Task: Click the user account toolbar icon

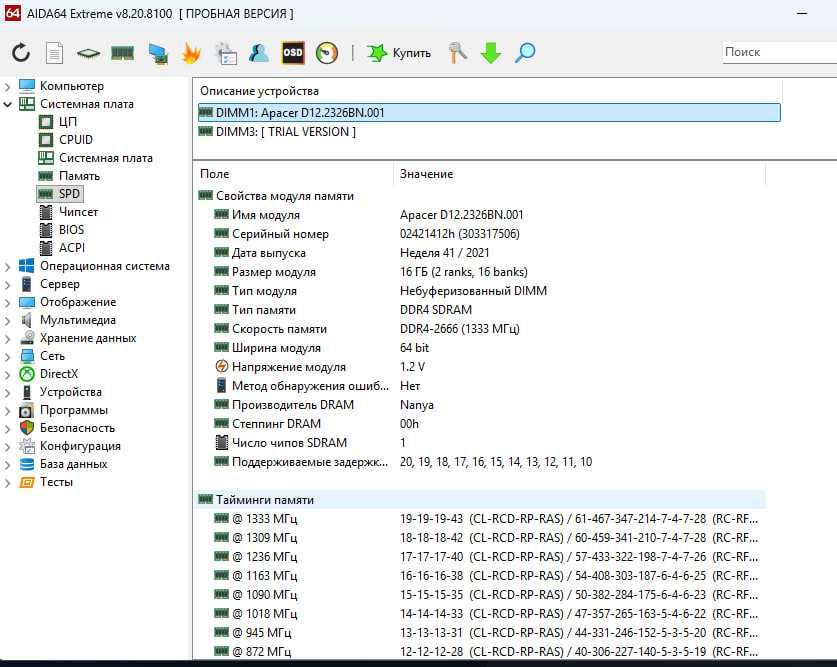Action: pos(259,52)
